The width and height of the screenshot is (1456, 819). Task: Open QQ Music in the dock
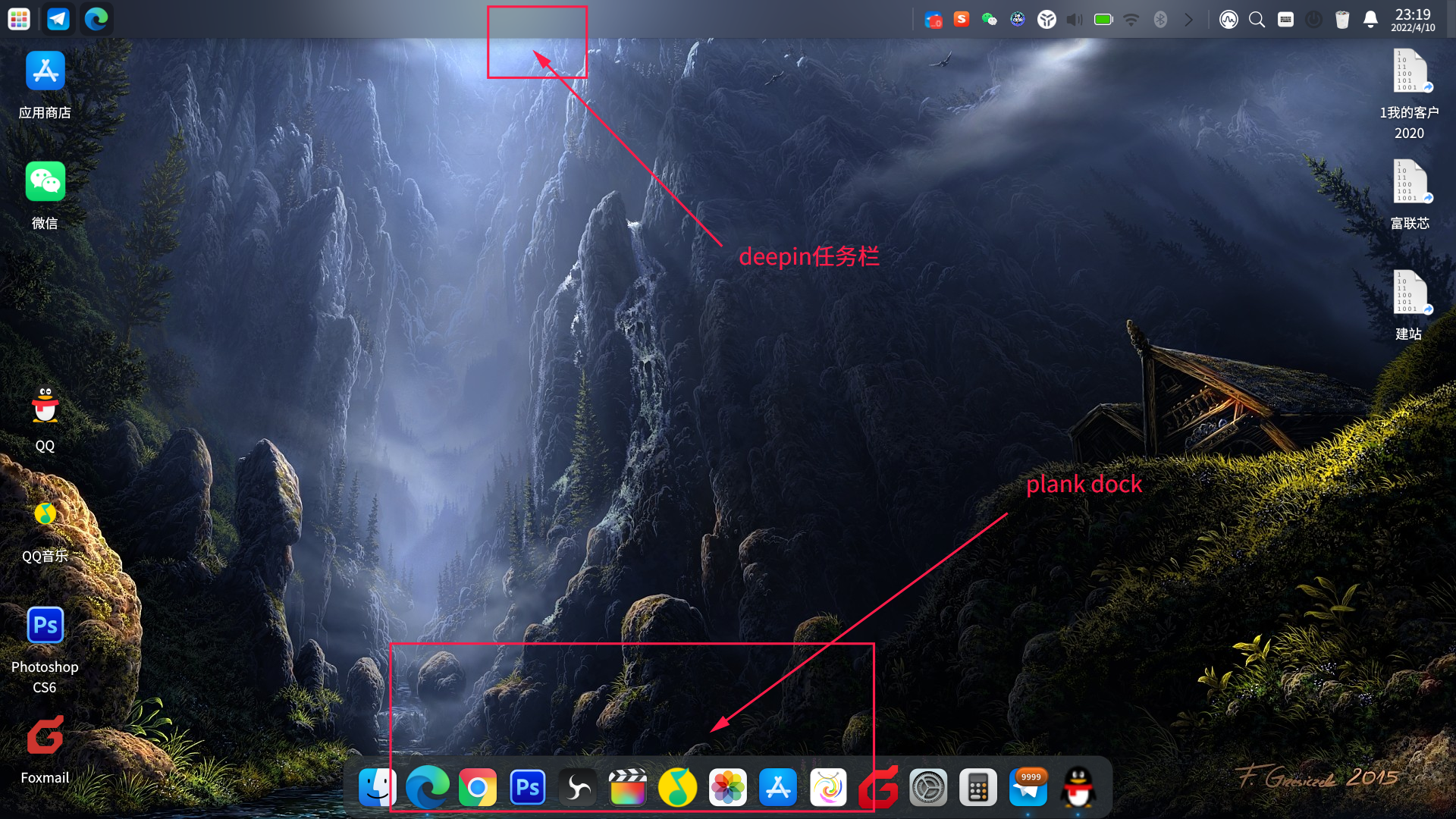pyautogui.click(x=677, y=788)
